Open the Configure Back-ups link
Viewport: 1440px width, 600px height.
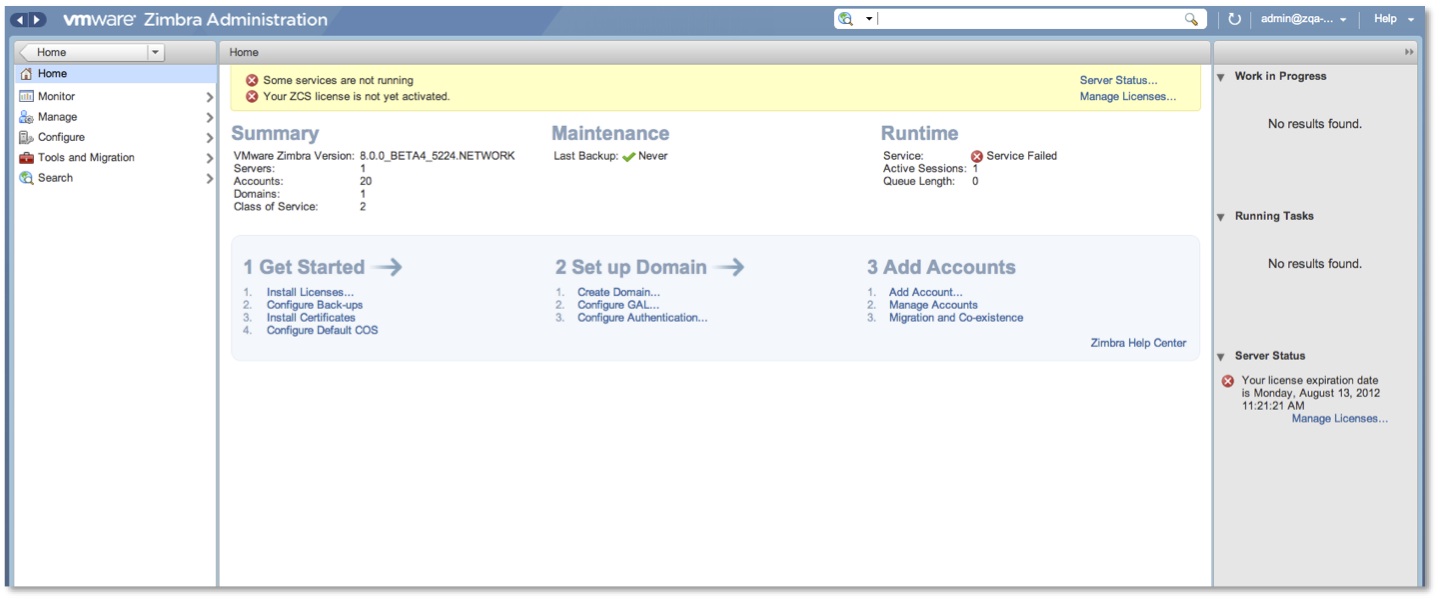coord(315,305)
